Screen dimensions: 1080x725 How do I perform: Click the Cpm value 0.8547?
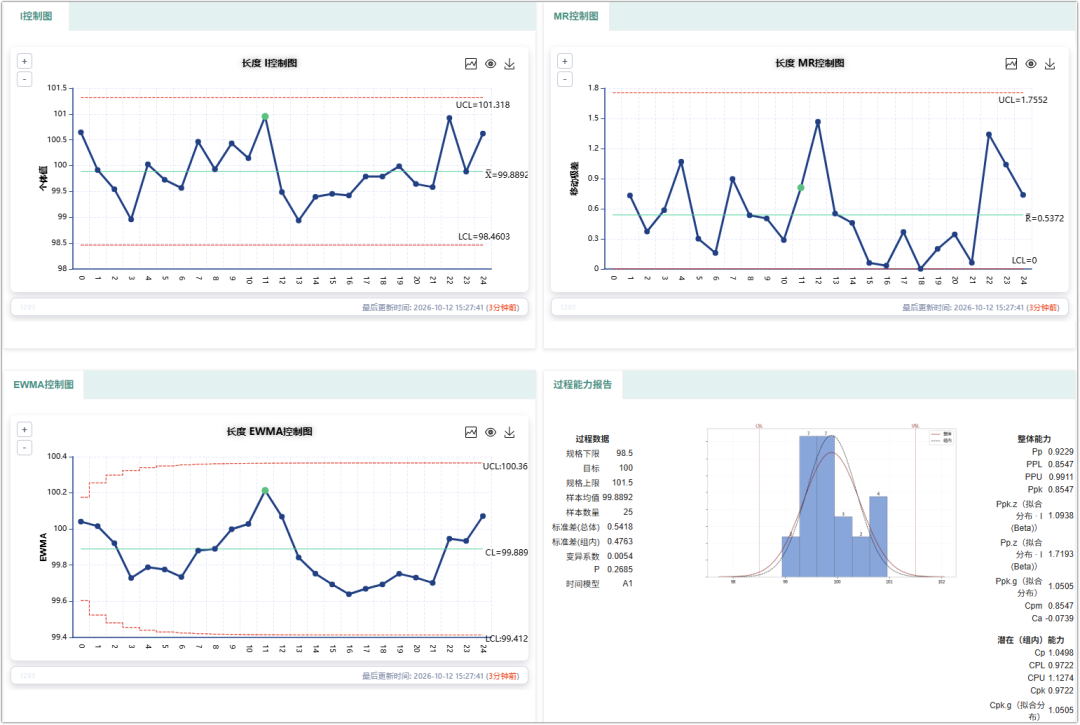tap(1061, 606)
